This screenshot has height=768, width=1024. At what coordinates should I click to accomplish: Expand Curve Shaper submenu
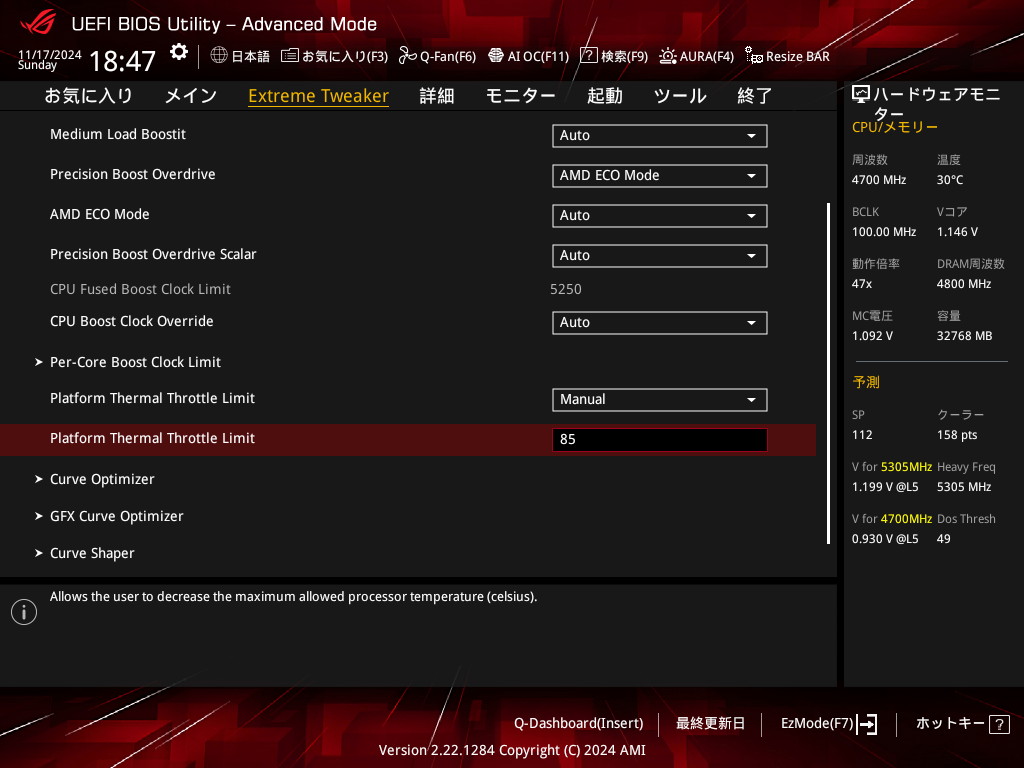point(92,553)
